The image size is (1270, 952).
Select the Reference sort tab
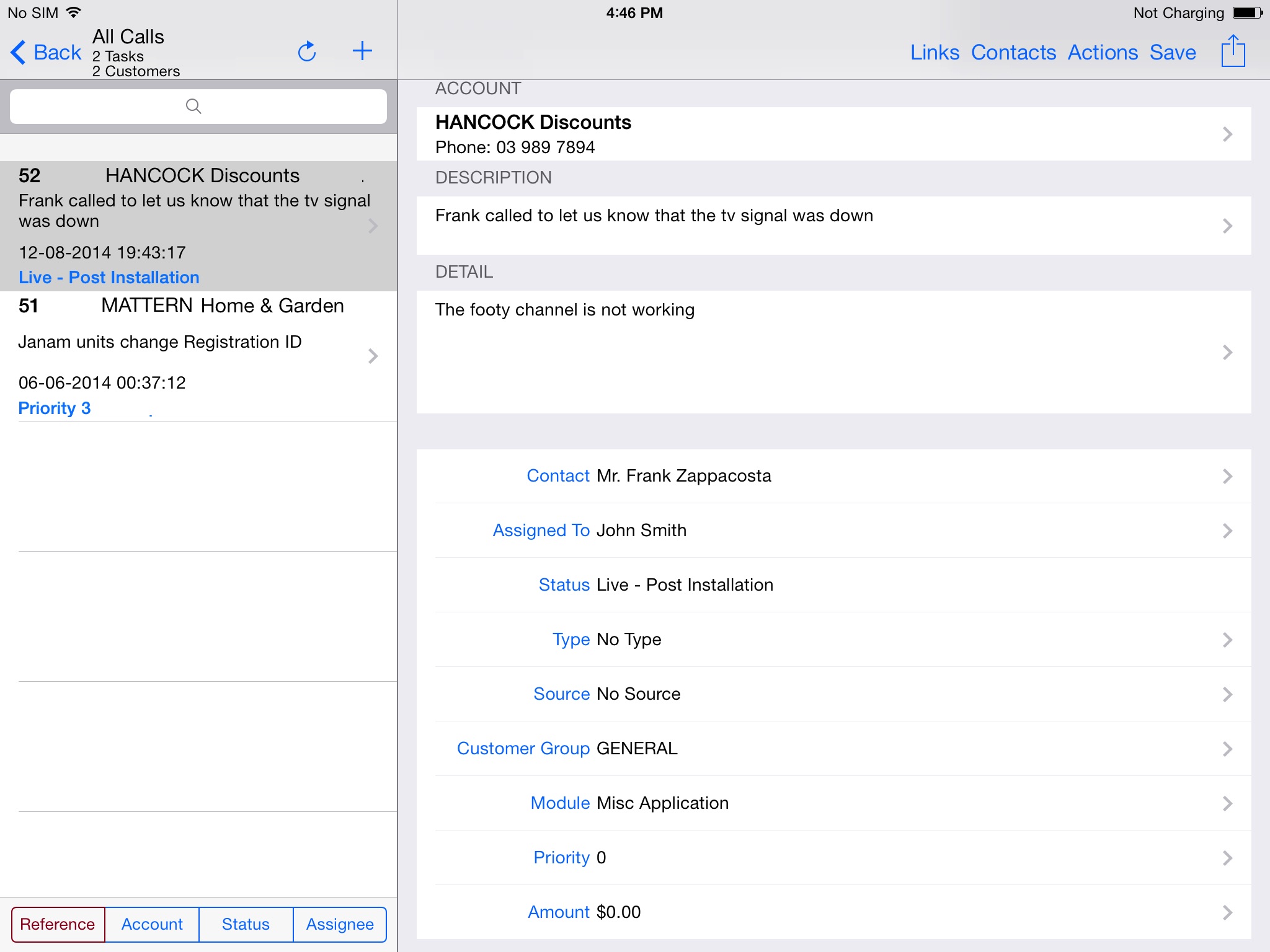click(x=56, y=924)
